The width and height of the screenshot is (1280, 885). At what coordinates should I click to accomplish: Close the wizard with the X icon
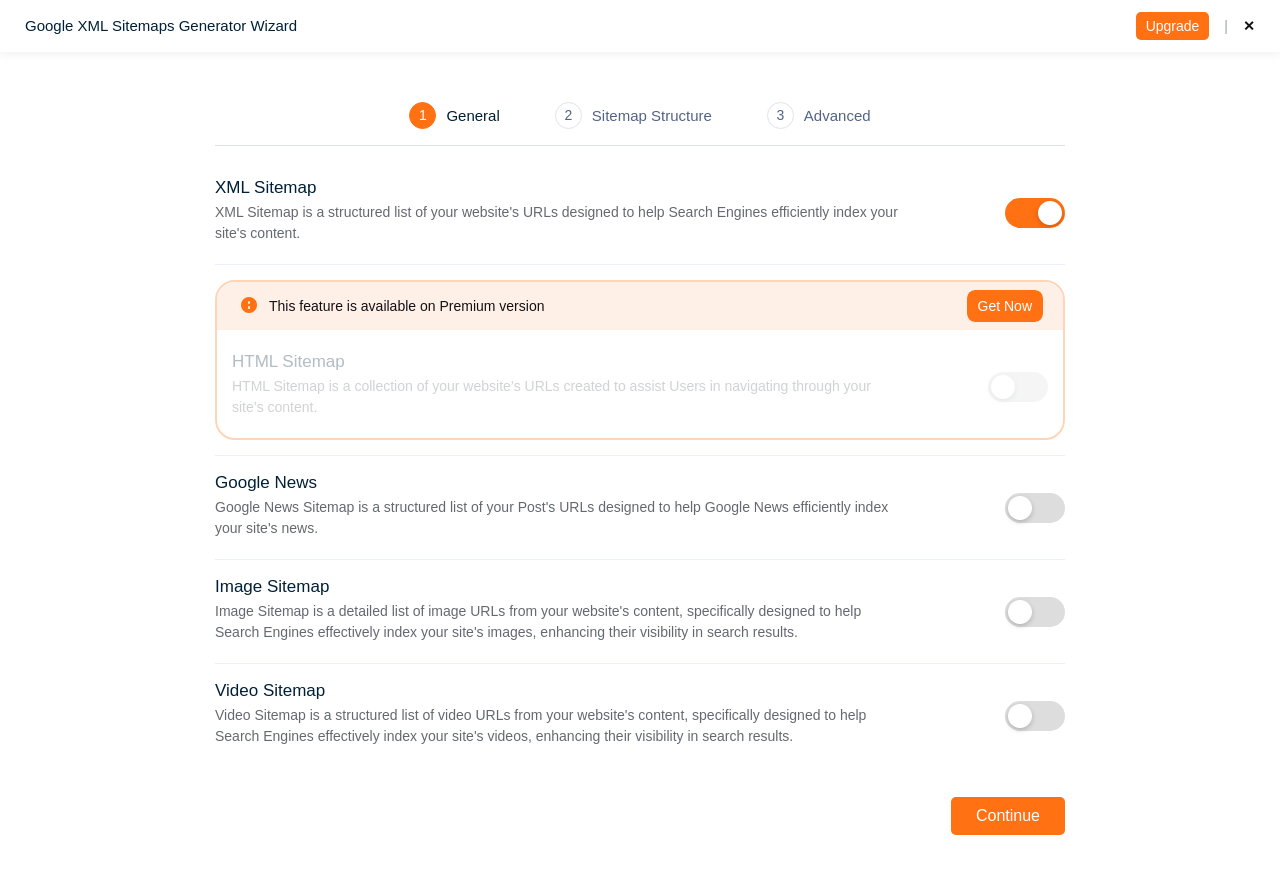pyautogui.click(x=1249, y=26)
